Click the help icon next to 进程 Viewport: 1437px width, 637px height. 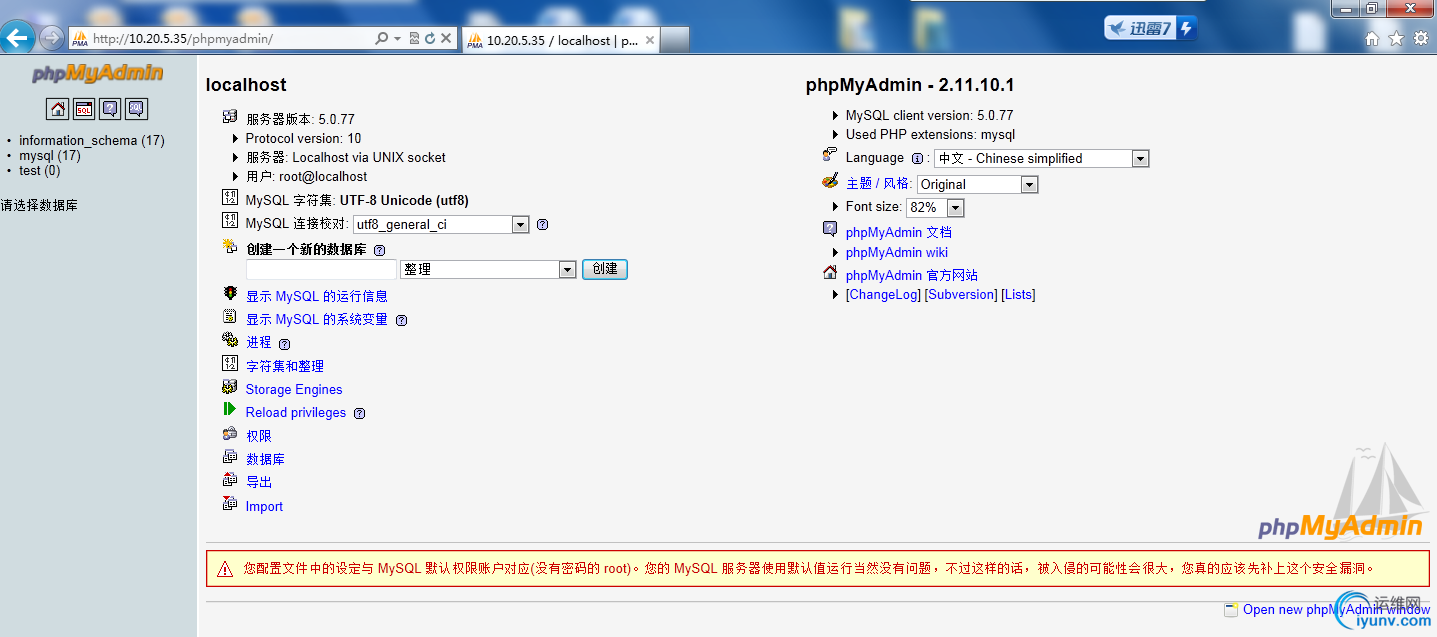tap(284, 344)
